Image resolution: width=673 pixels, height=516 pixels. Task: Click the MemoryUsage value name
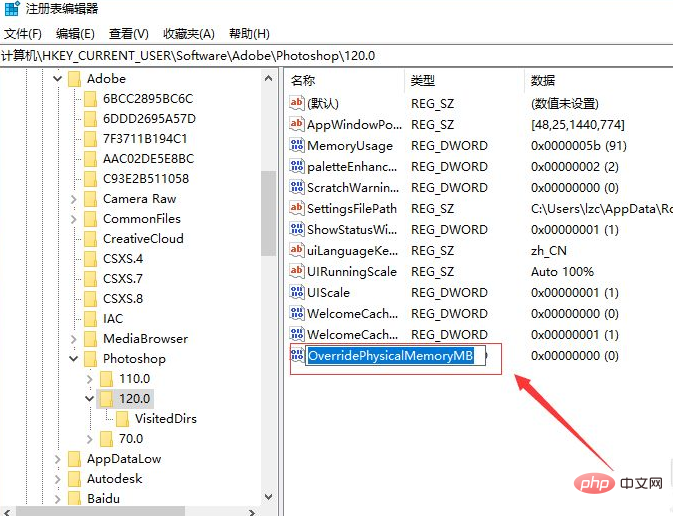[350, 146]
